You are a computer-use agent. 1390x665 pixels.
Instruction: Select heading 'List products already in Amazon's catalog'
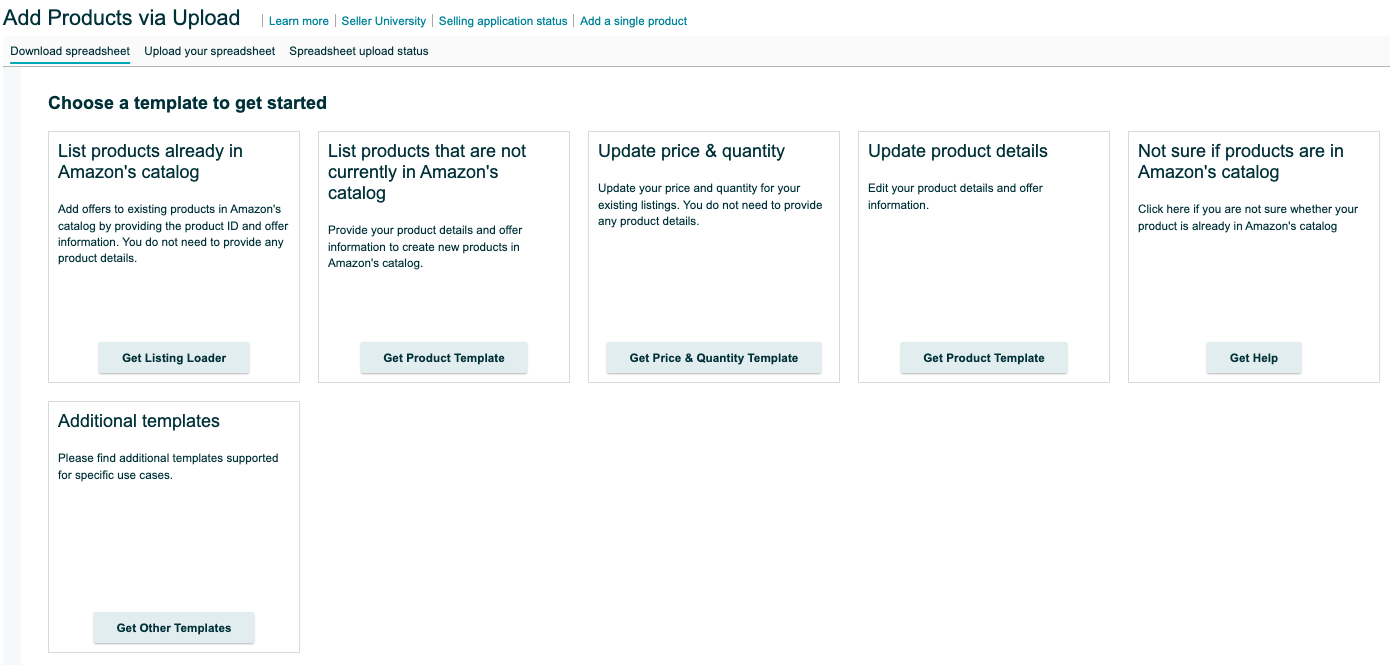coord(150,162)
